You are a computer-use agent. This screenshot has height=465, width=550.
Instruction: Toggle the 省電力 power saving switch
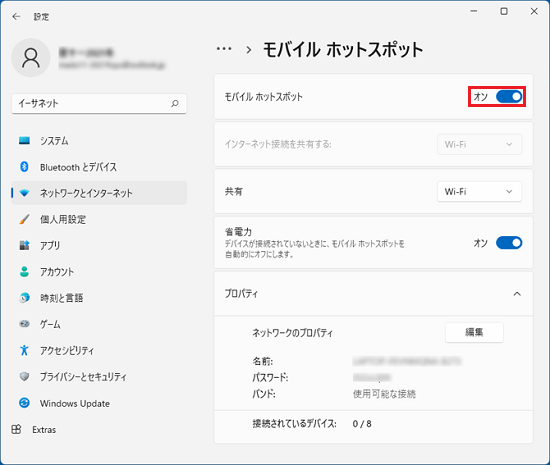(x=509, y=243)
